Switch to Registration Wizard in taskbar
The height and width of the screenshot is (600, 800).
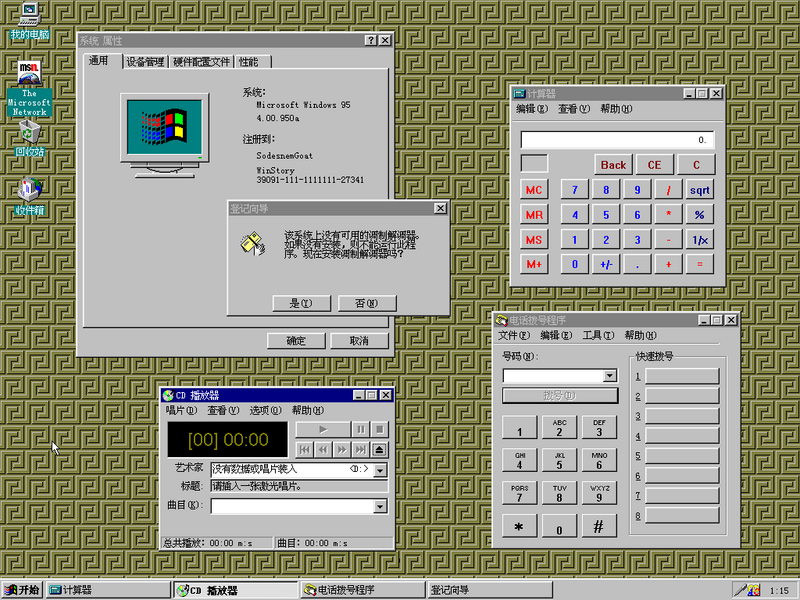click(490, 590)
